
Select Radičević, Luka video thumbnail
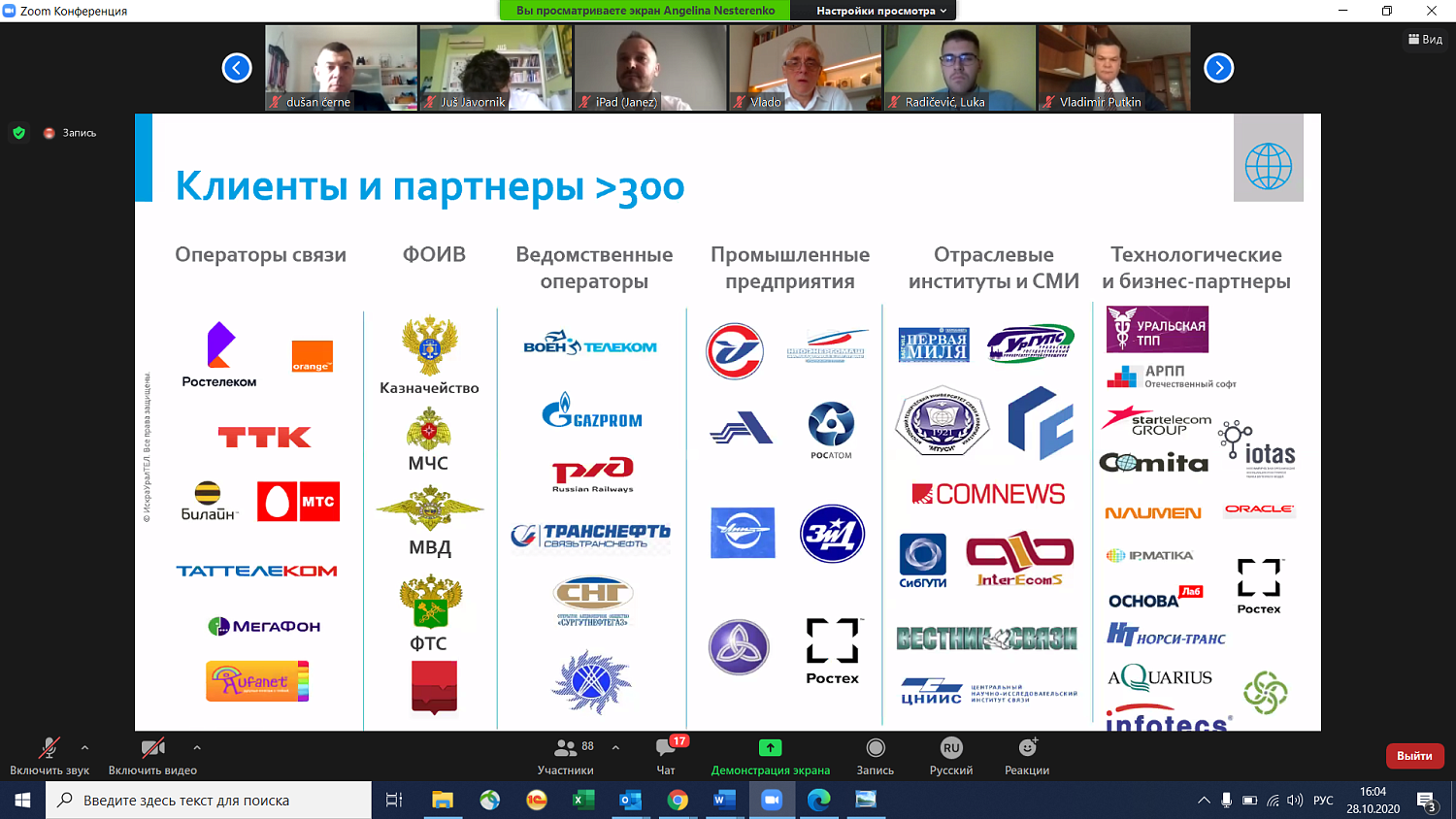coord(960,68)
